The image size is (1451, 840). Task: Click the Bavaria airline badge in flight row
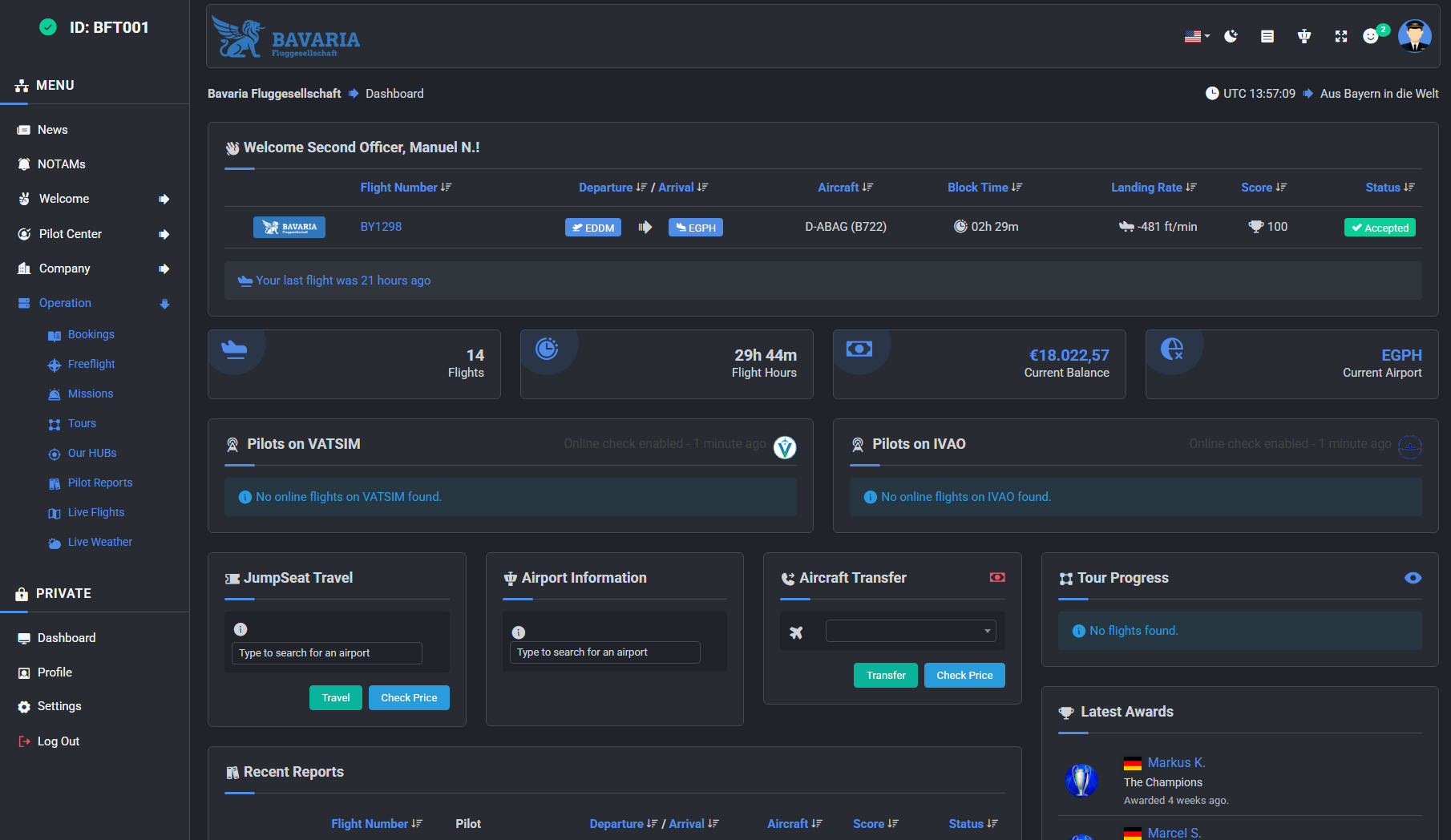click(289, 227)
